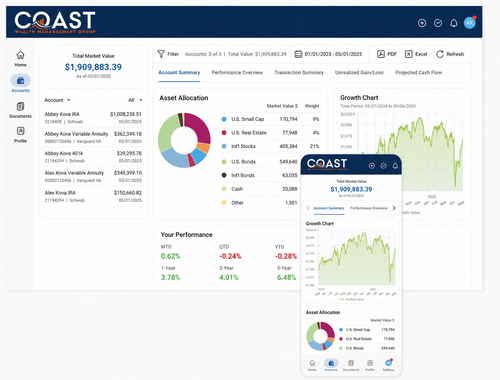The height and width of the screenshot is (380, 500).
Task: Tap Settings avatar in mobile bottom navigation
Action: pyautogui.click(x=388, y=365)
